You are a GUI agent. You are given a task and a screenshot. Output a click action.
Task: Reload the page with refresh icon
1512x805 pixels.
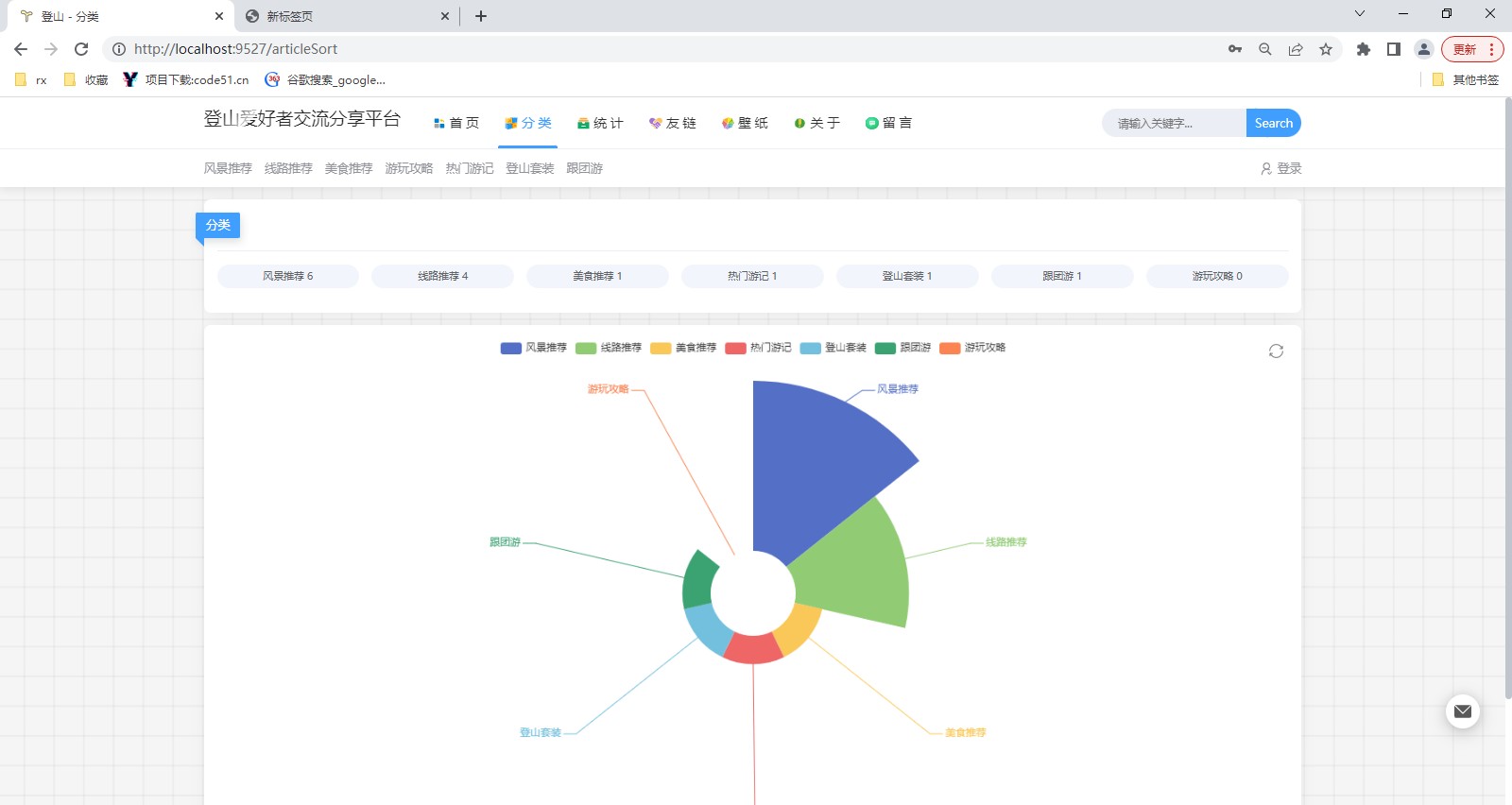point(81,49)
